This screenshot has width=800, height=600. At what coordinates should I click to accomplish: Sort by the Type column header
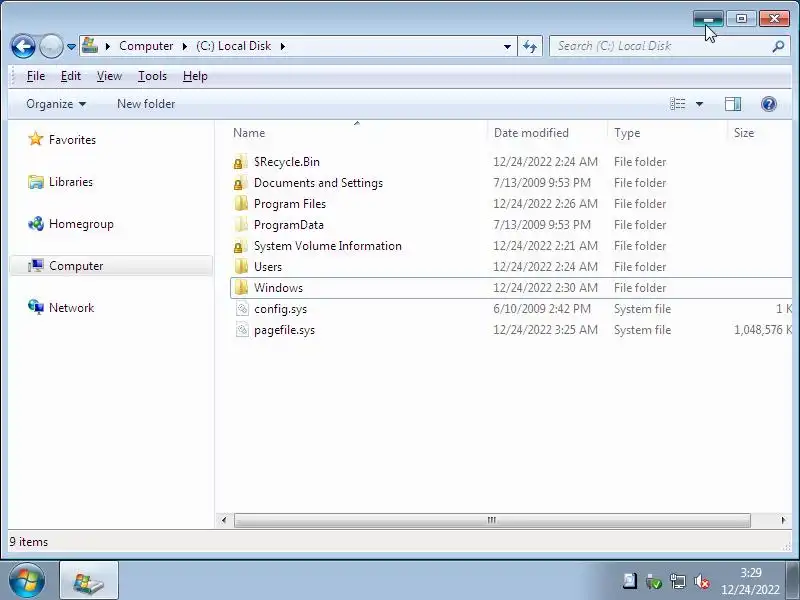pyautogui.click(x=627, y=133)
